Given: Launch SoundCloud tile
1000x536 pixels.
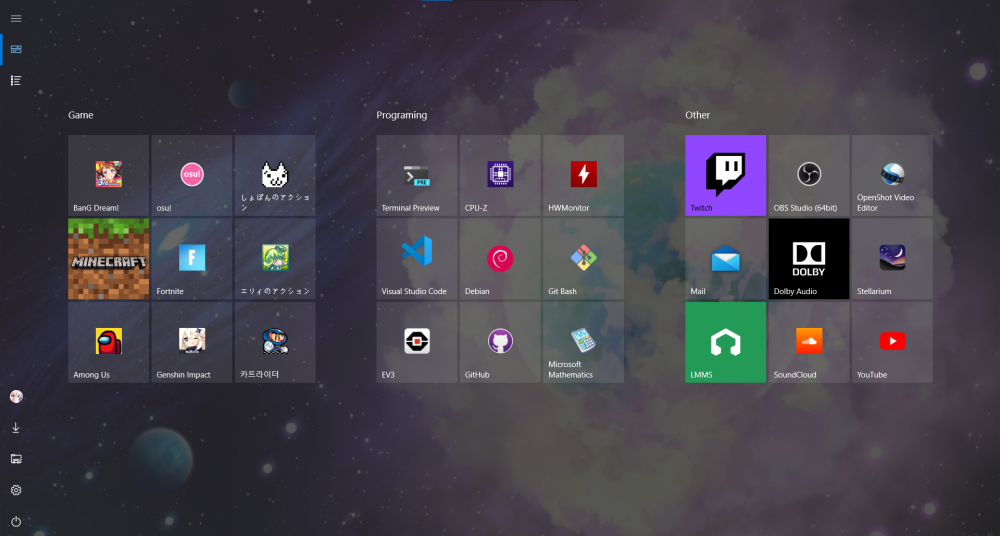Looking at the screenshot, I should (x=809, y=342).
